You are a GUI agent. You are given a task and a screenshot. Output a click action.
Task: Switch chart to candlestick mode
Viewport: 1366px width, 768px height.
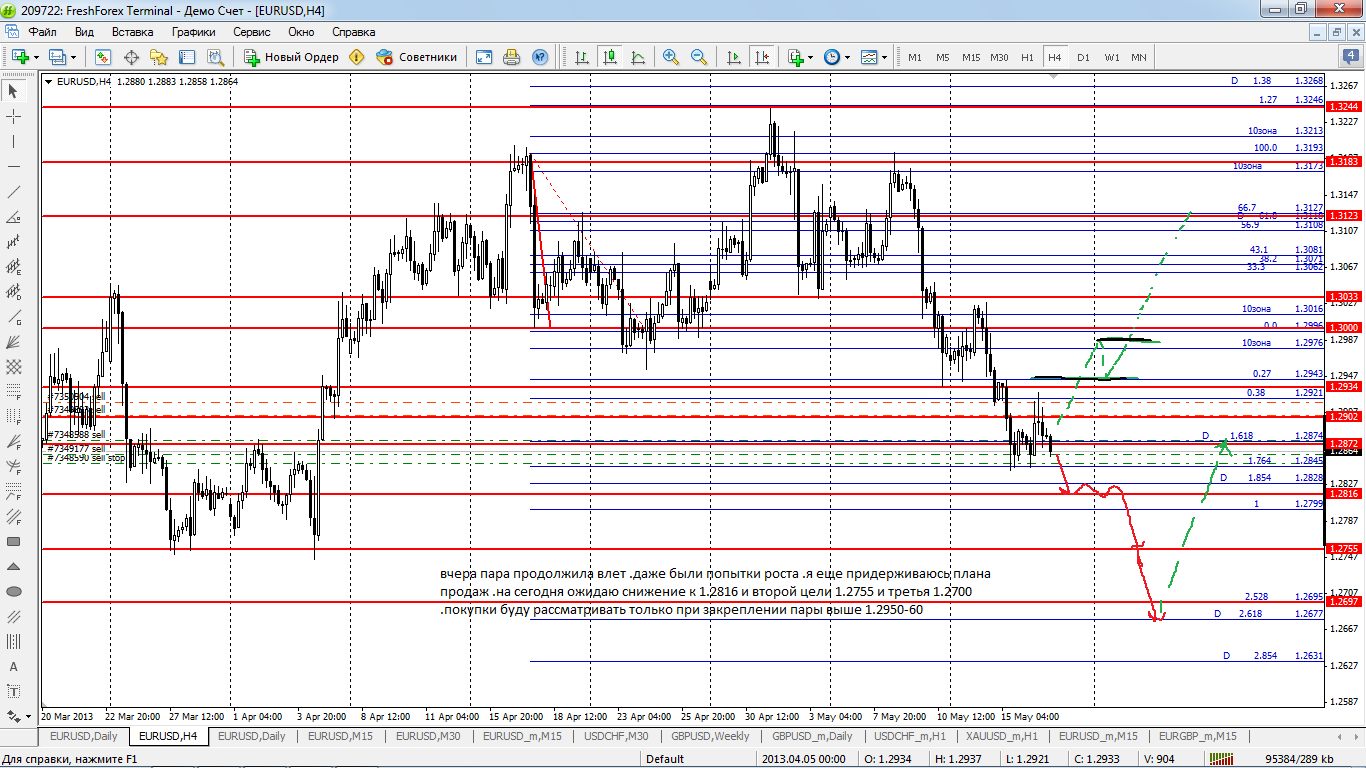[x=608, y=57]
